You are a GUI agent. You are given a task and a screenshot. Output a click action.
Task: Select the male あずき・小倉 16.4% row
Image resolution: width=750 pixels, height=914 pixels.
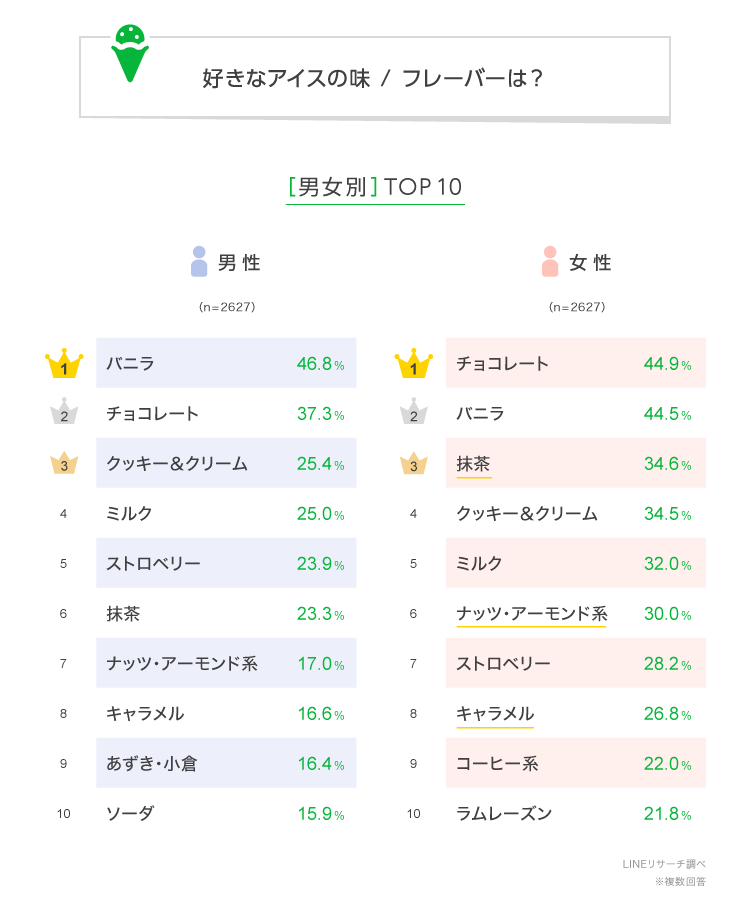[226, 763]
